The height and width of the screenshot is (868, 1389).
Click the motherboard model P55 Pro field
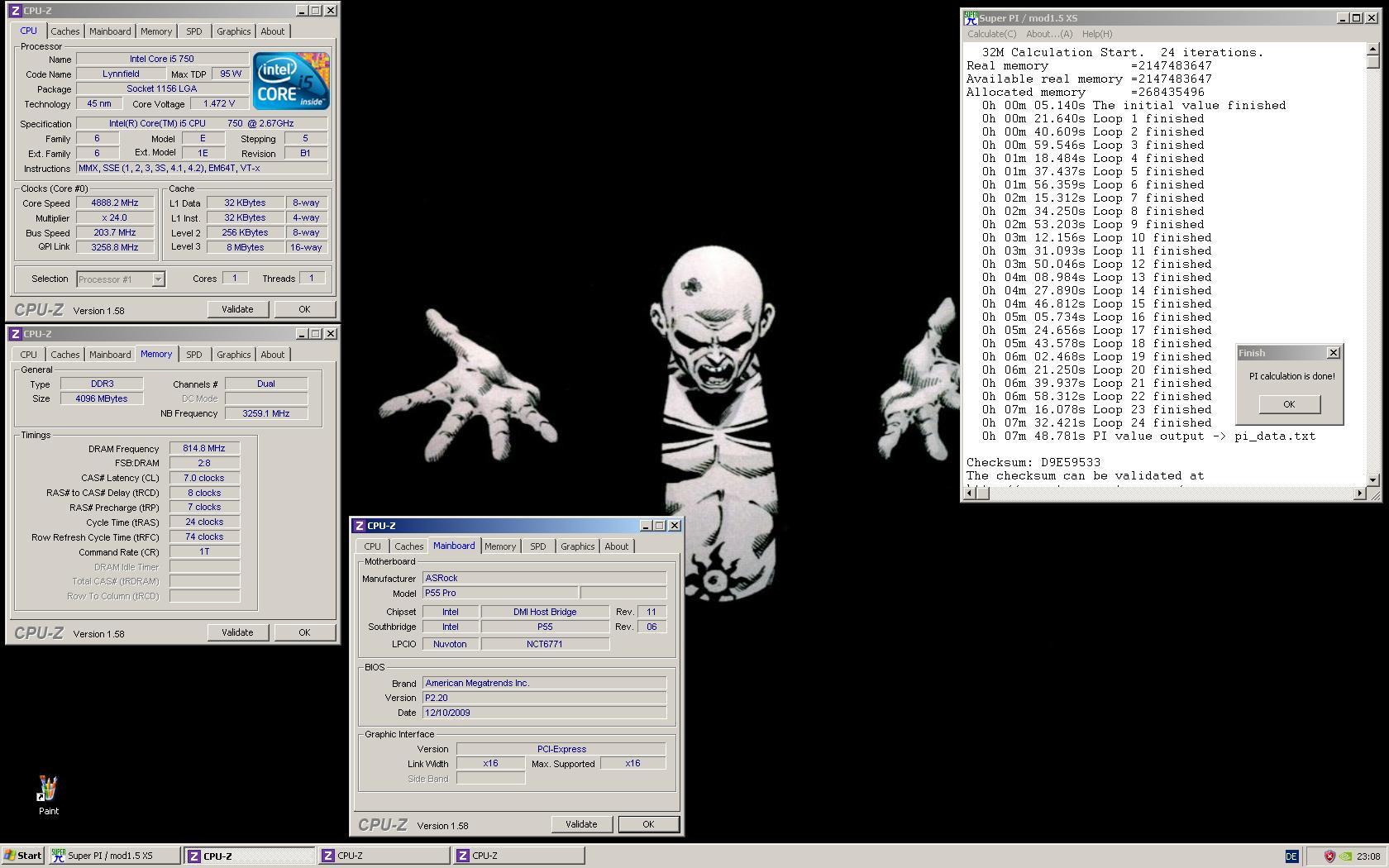(x=500, y=593)
